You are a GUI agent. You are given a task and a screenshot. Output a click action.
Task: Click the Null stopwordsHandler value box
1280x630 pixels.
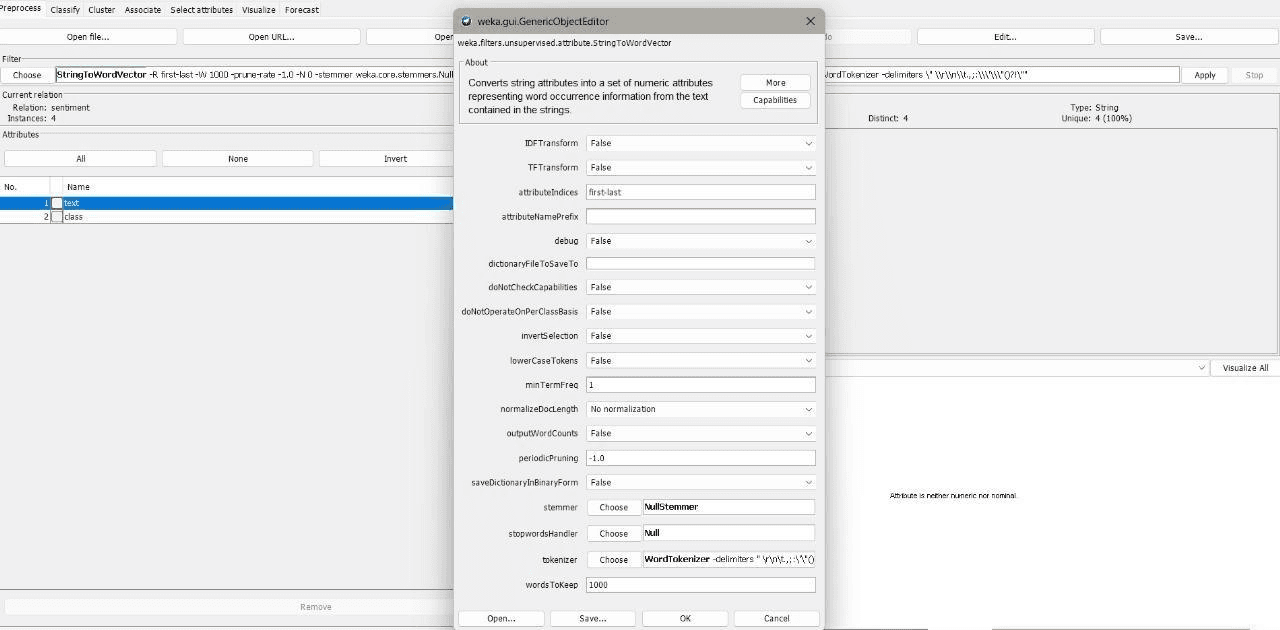point(729,533)
